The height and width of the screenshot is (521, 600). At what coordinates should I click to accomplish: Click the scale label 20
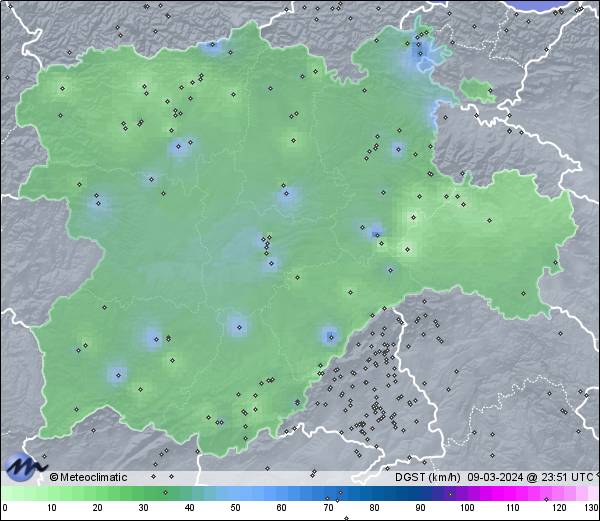98,508
